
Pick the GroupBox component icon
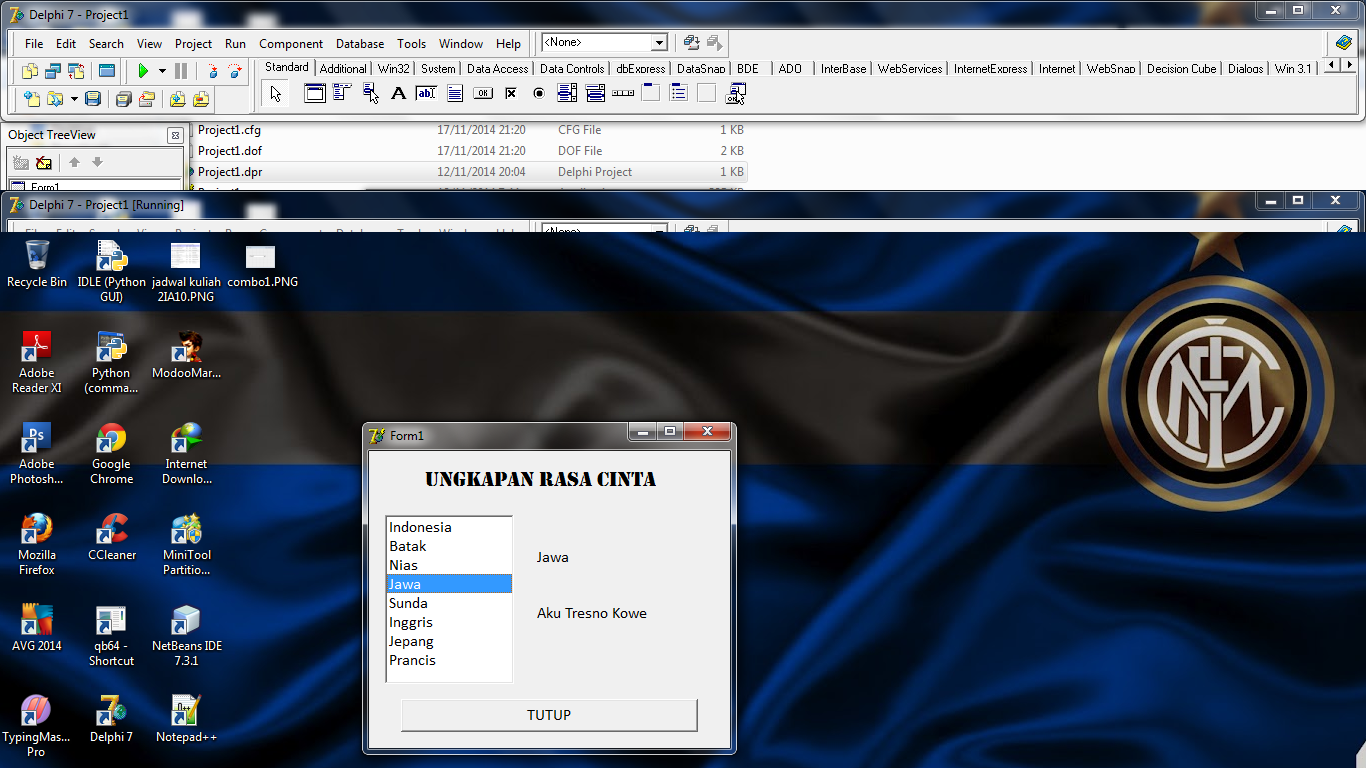[x=651, y=93]
